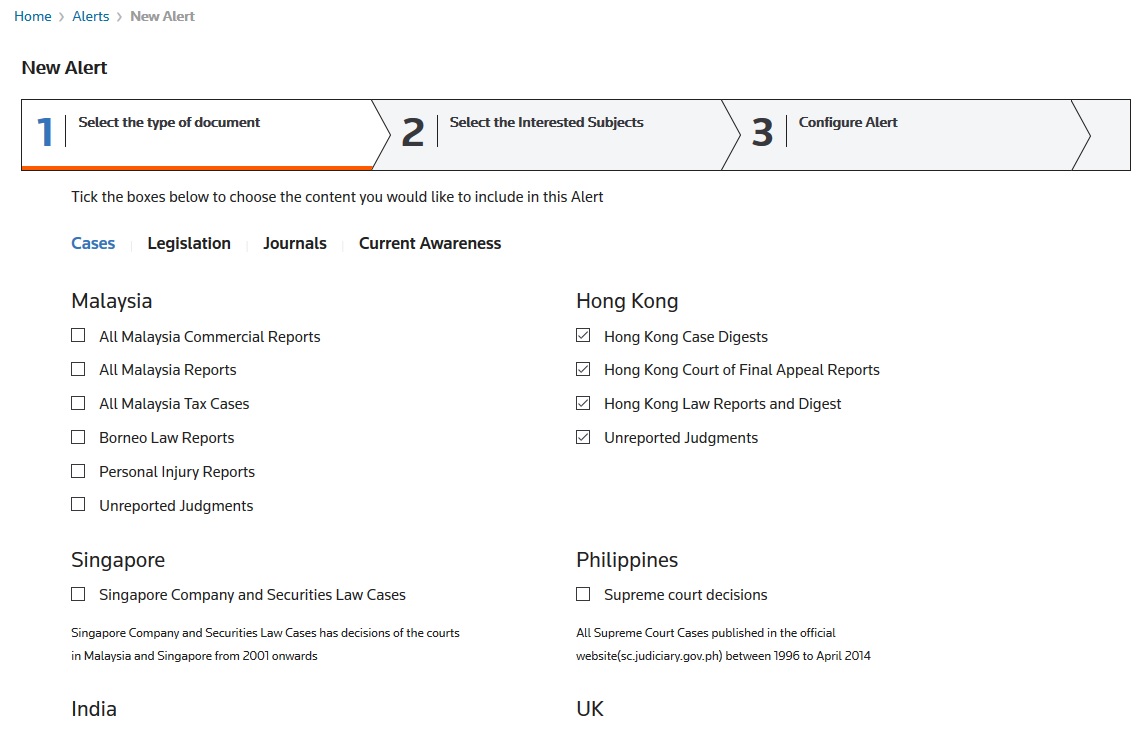Check Supreme court decisions box
Image resolution: width=1142 pixels, height=733 pixels.
(x=583, y=594)
